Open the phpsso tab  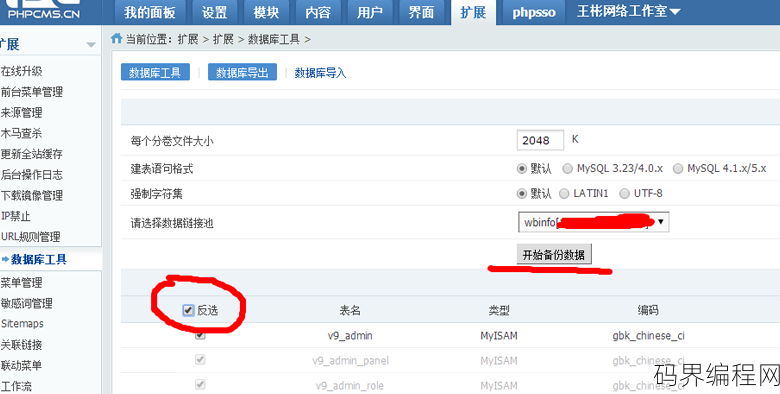[534, 12]
